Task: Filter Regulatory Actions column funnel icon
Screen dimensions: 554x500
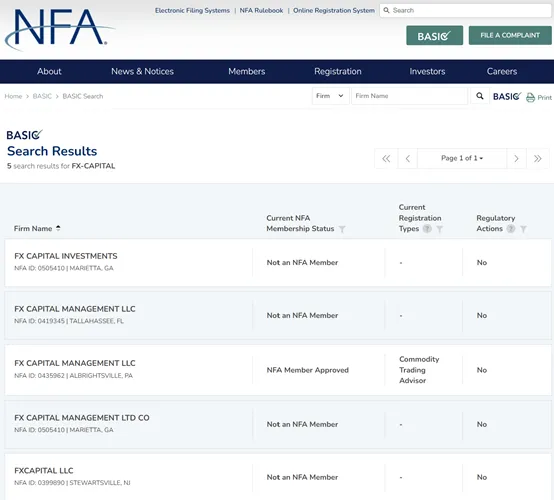Action: click(523, 229)
